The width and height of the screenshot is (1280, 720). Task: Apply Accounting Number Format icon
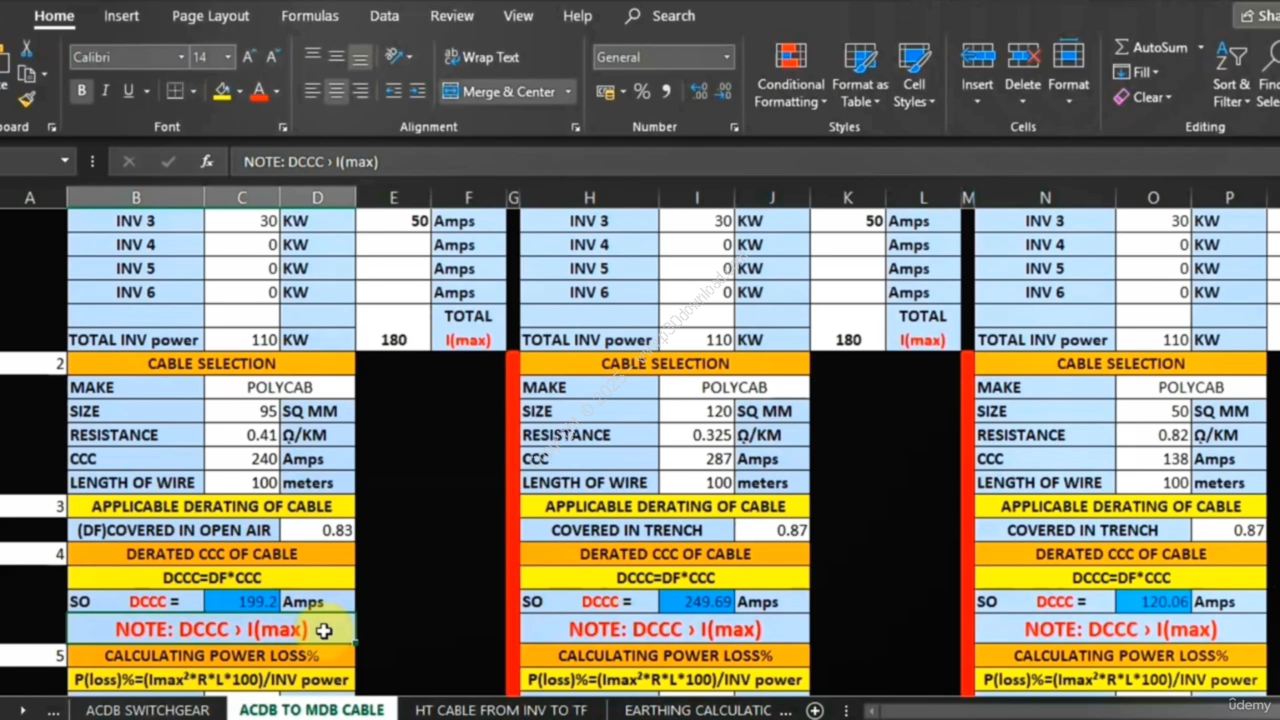[x=605, y=92]
